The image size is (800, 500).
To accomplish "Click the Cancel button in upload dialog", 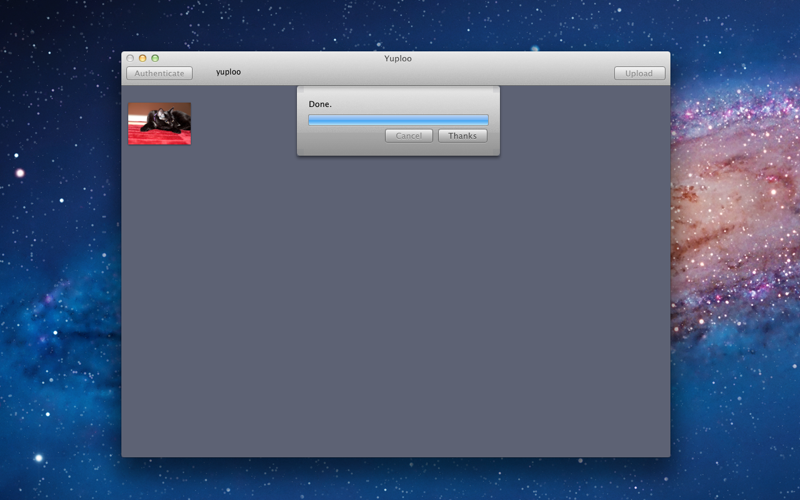I will coord(409,136).
